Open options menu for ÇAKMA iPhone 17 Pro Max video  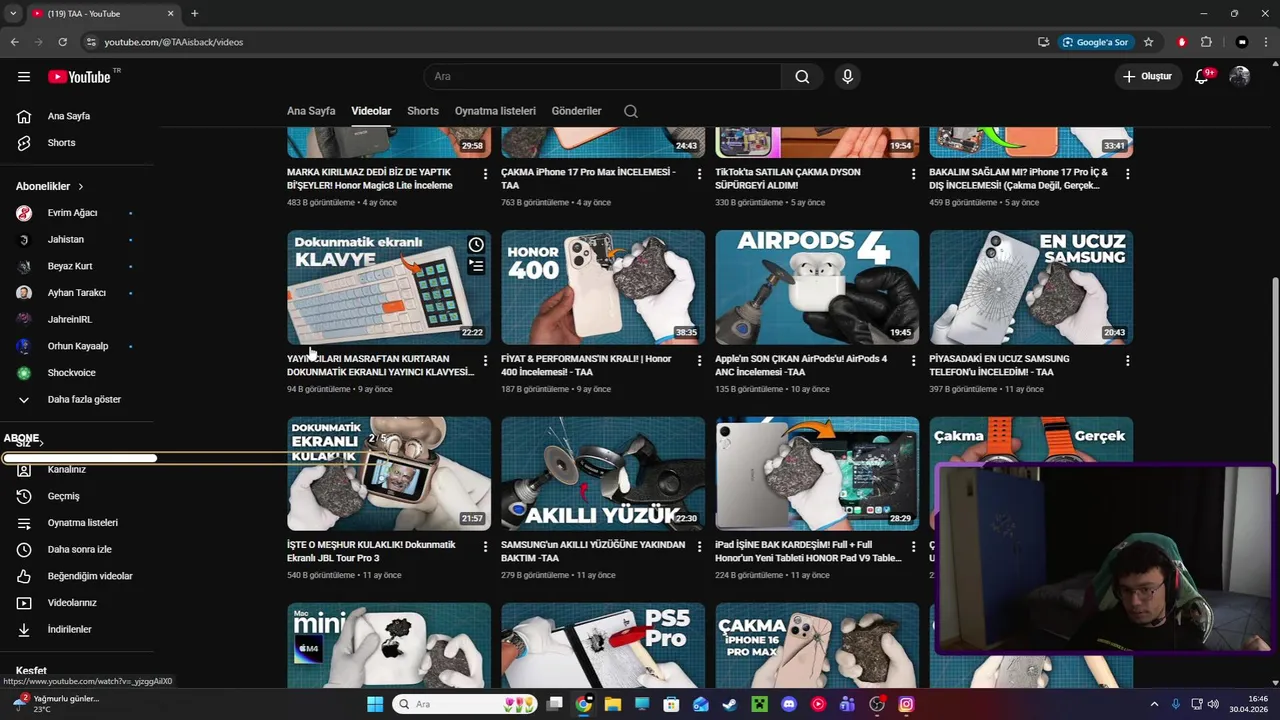coord(699,174)
